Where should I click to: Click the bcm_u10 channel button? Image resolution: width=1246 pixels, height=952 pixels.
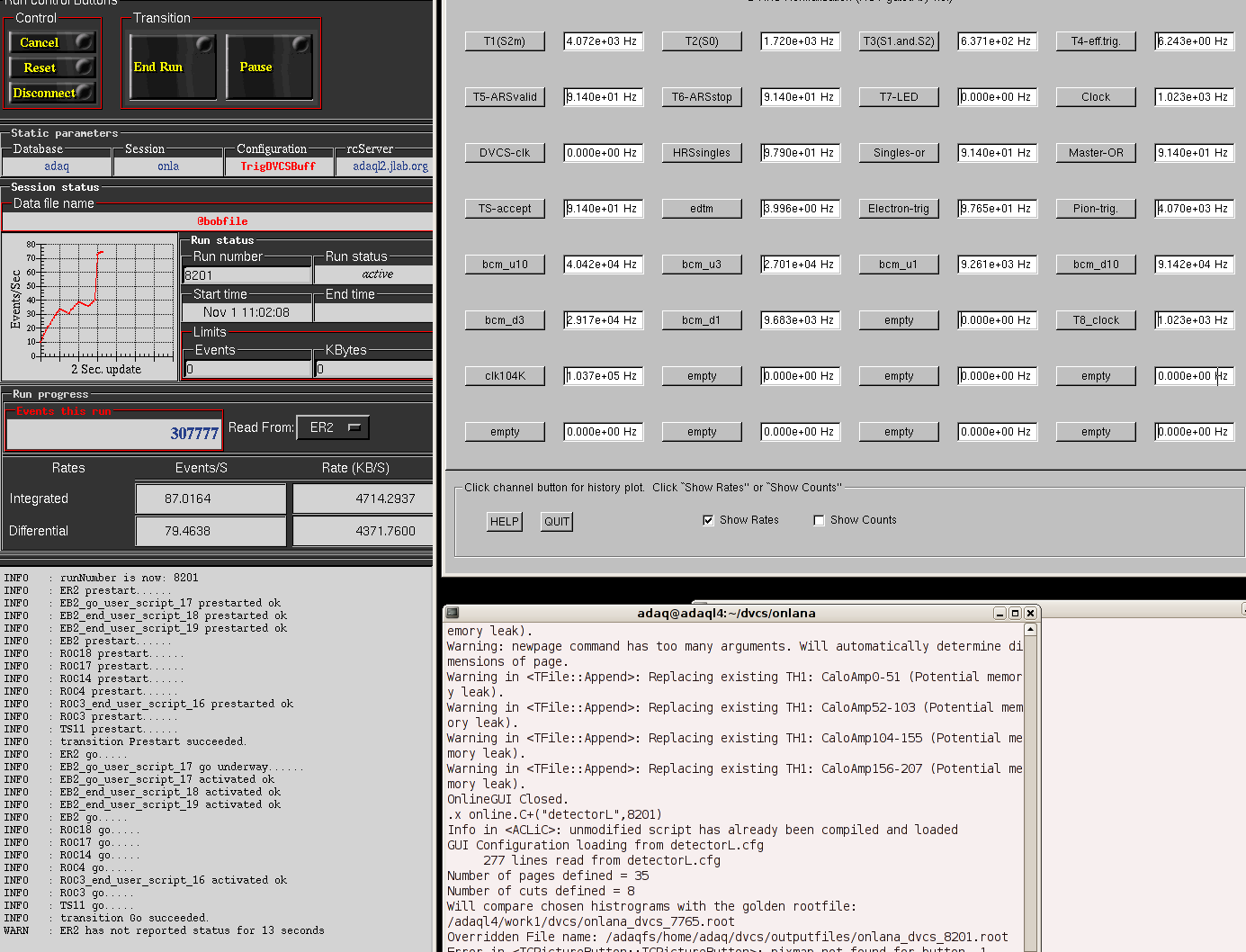tap(505, 265)
